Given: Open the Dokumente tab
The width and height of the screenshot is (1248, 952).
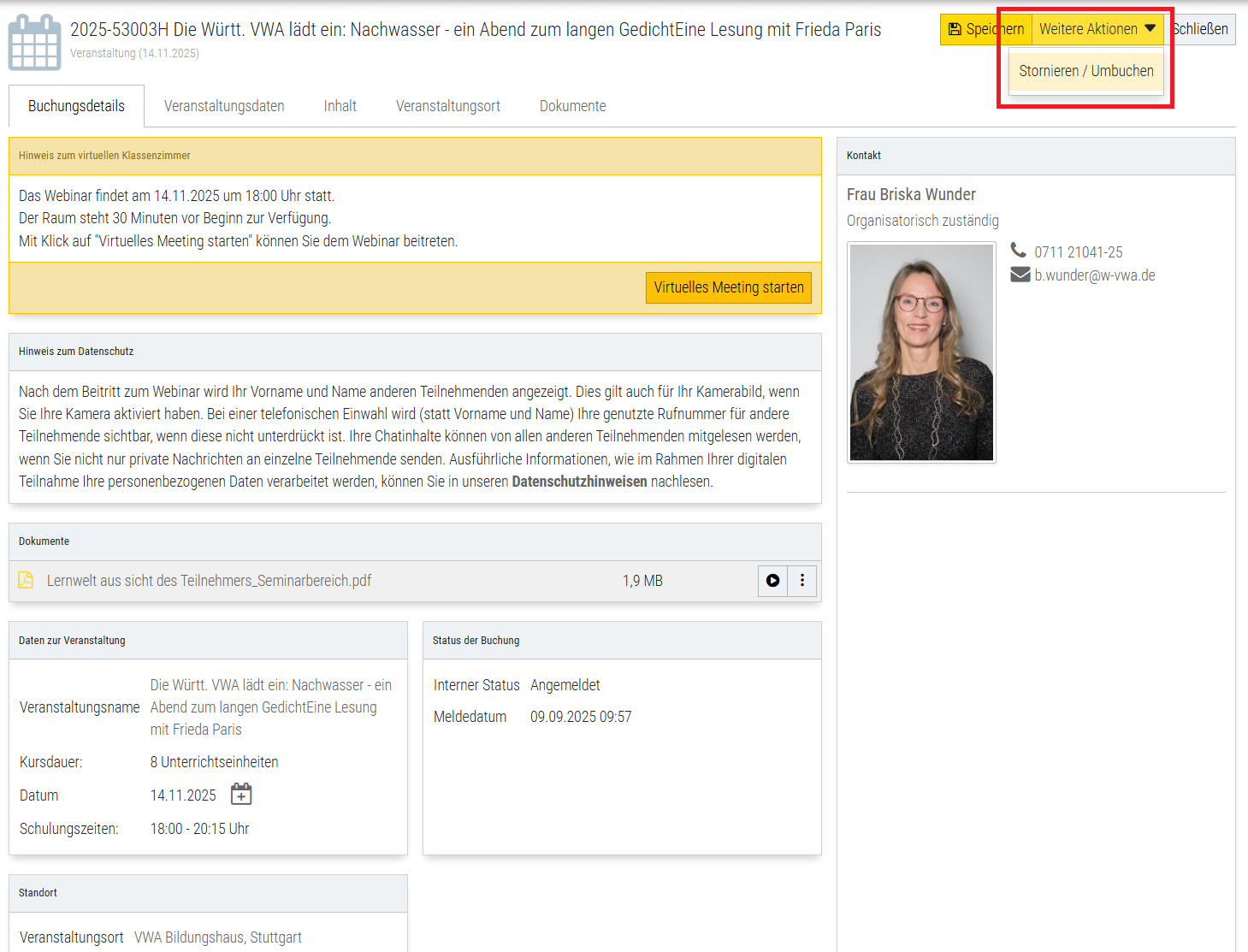Looking at the screenshot, I should click(x=572, y=106).
